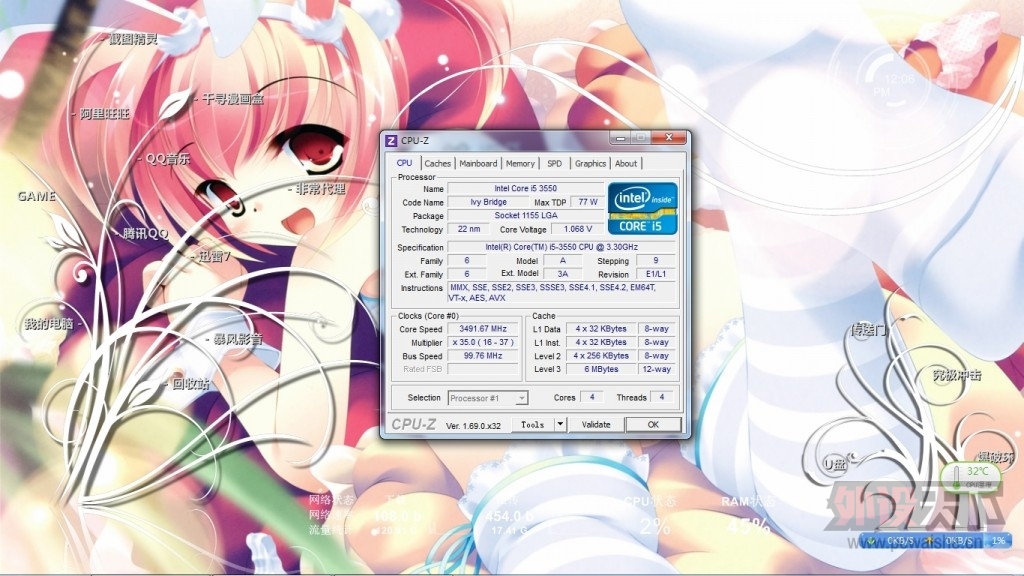Screen dimensions: 1024x576
Task: Click the 4 x 256 KBytes Level 2 value
Action: 601,356
